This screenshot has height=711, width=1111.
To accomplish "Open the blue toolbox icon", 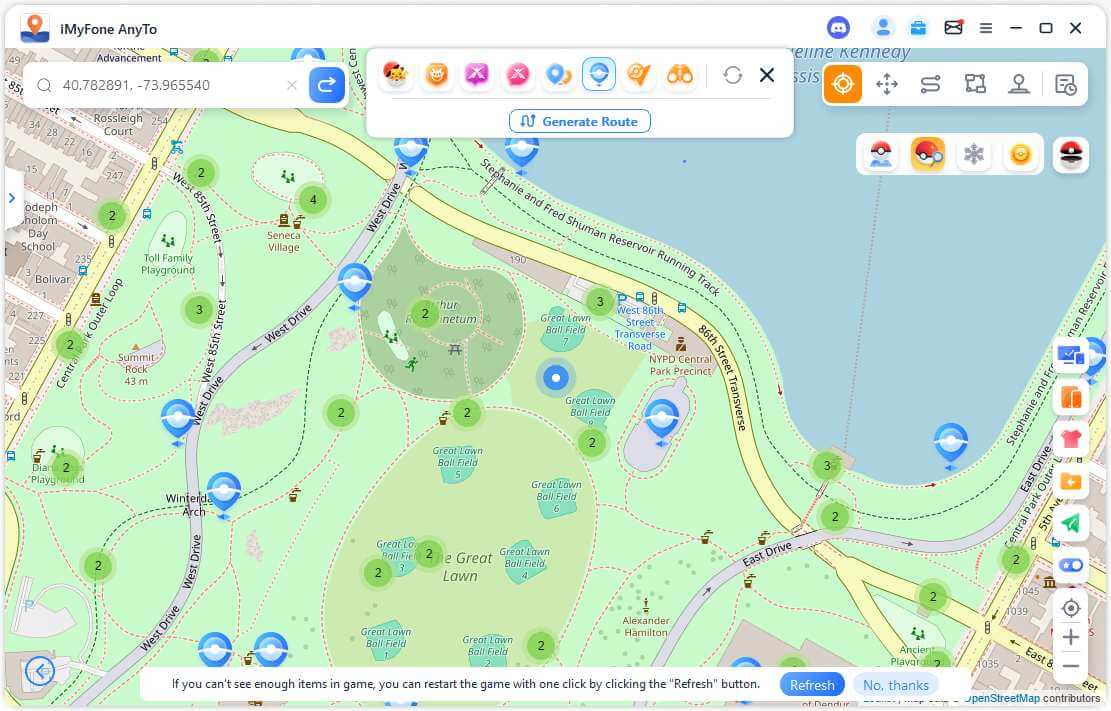I will coord(918,28).
